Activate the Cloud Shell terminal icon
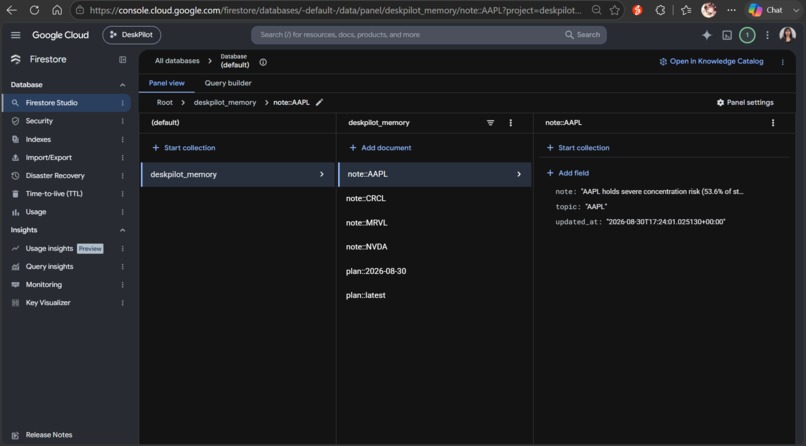Screen dimensions: 806x446 click(x=727, y=35)
